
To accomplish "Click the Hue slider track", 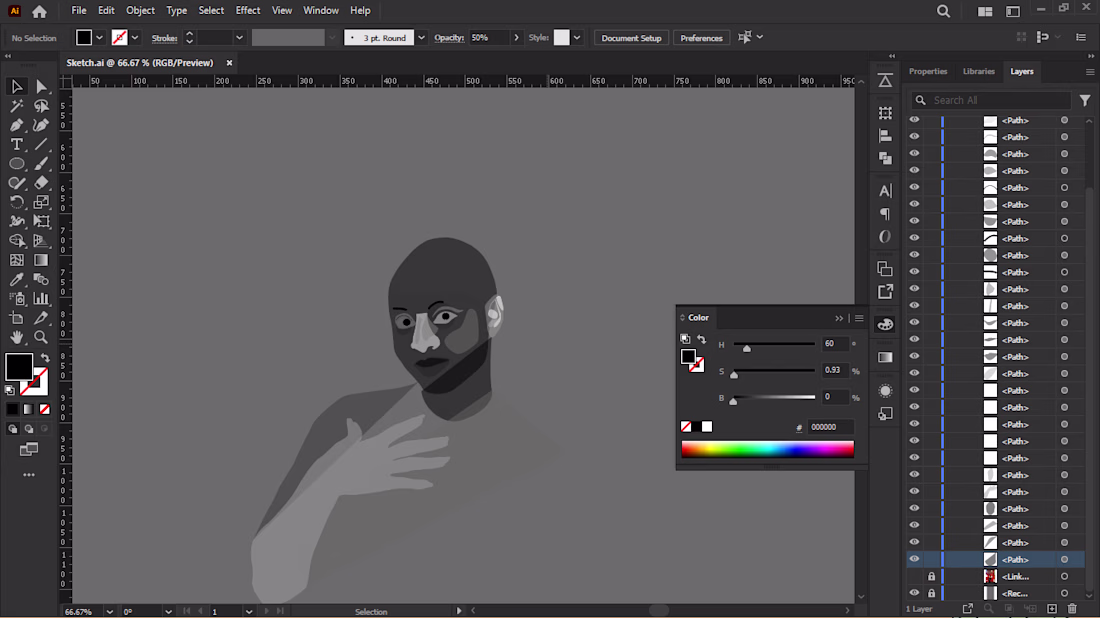I will [x=774, y=344].
